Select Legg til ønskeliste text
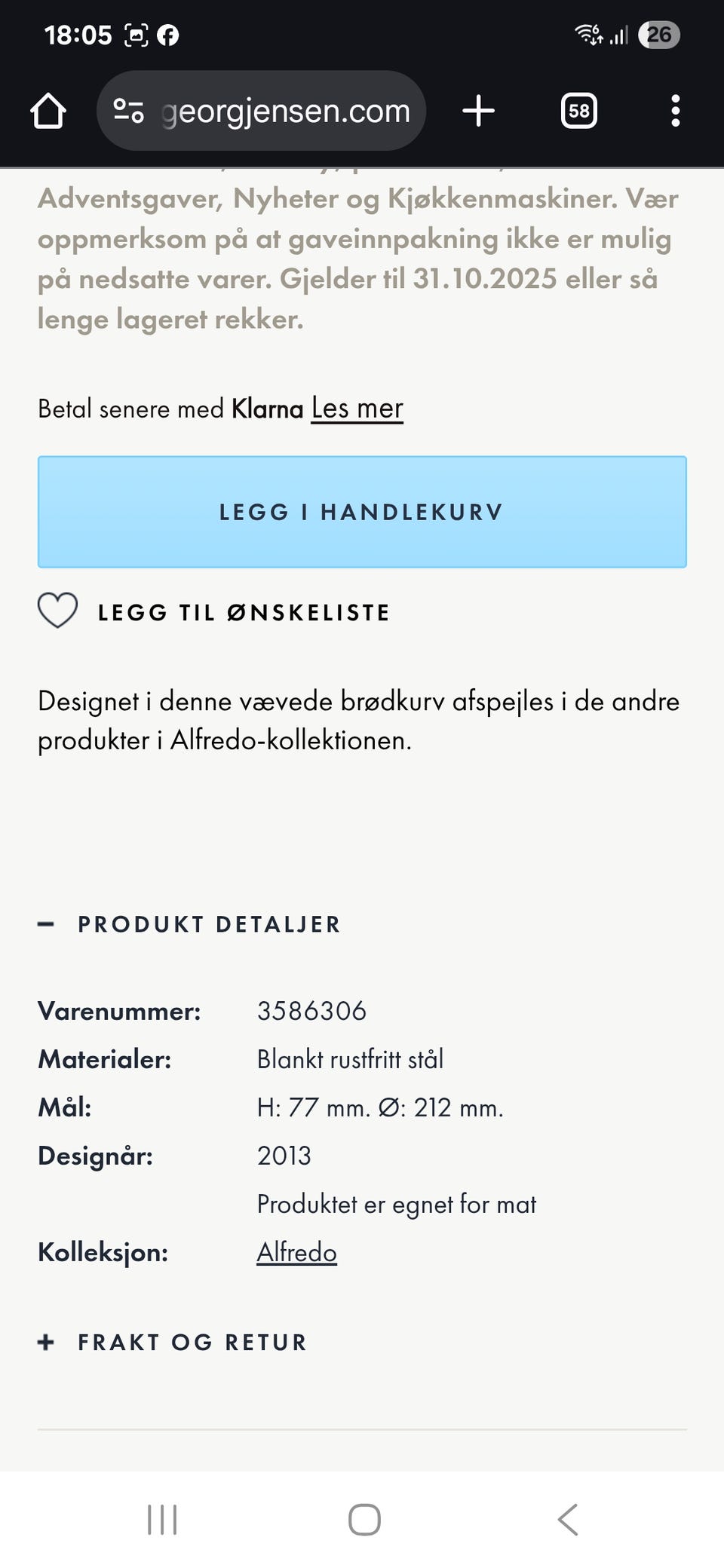Screen dimensions: 724x1568 [x=244, y=612]
